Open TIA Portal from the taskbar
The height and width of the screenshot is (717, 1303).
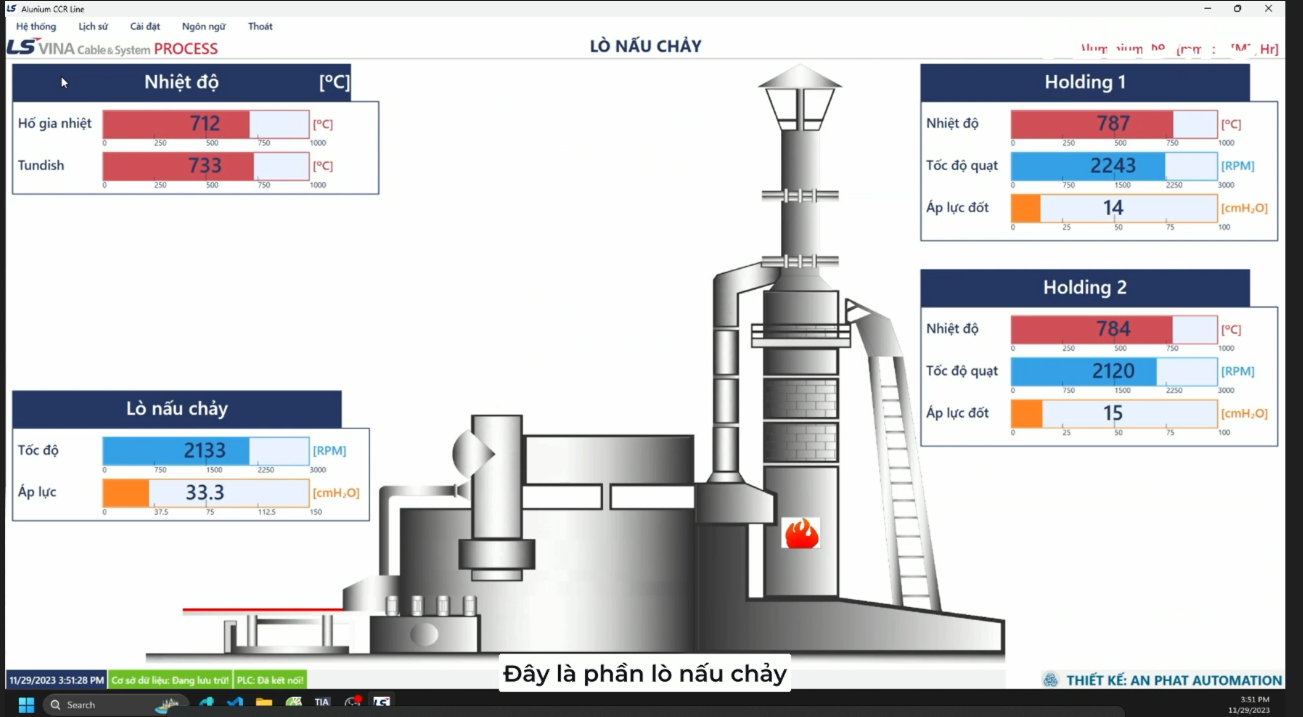point(322,703)
